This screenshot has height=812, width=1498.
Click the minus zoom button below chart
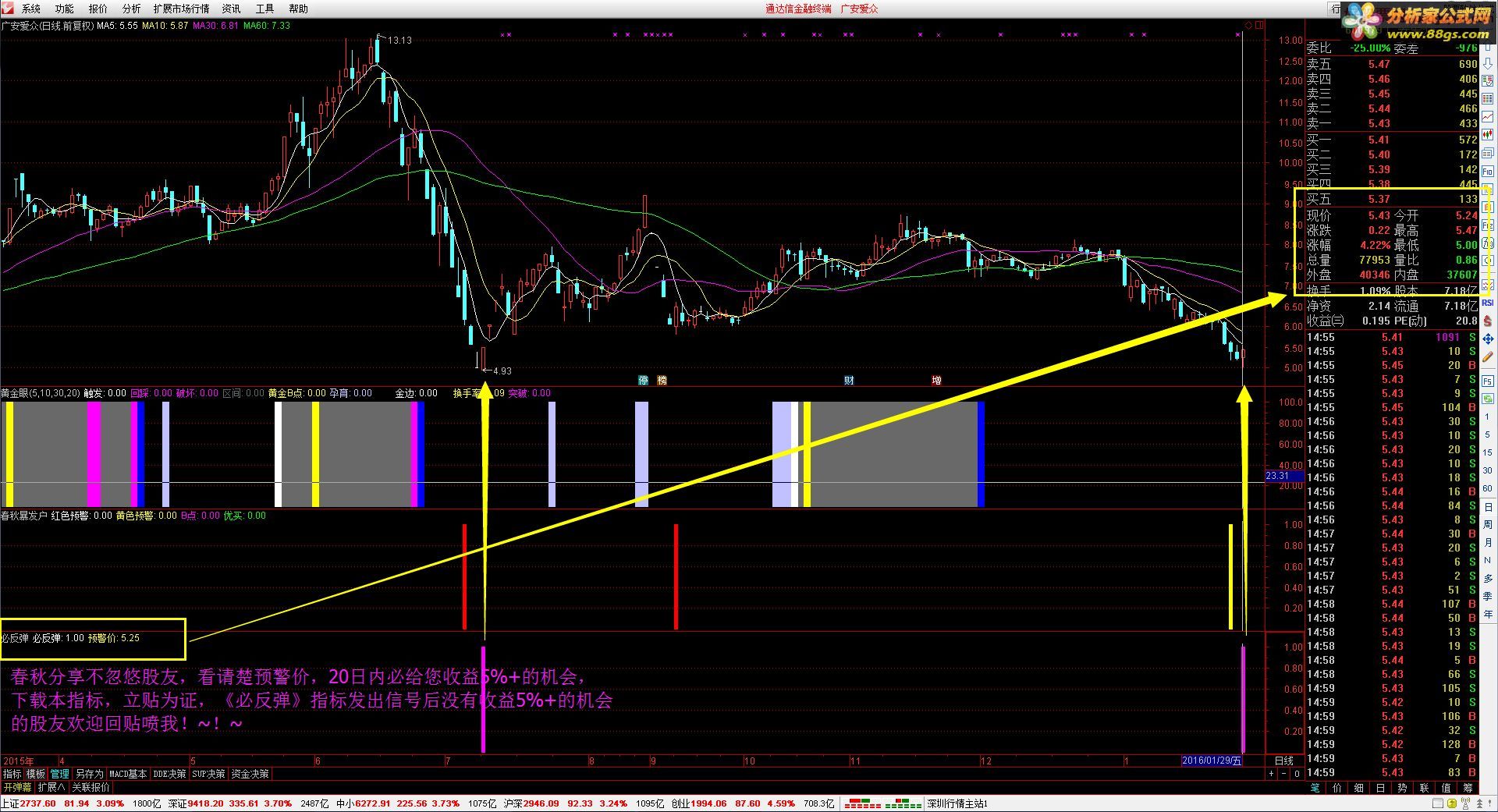pos(1283,774)
